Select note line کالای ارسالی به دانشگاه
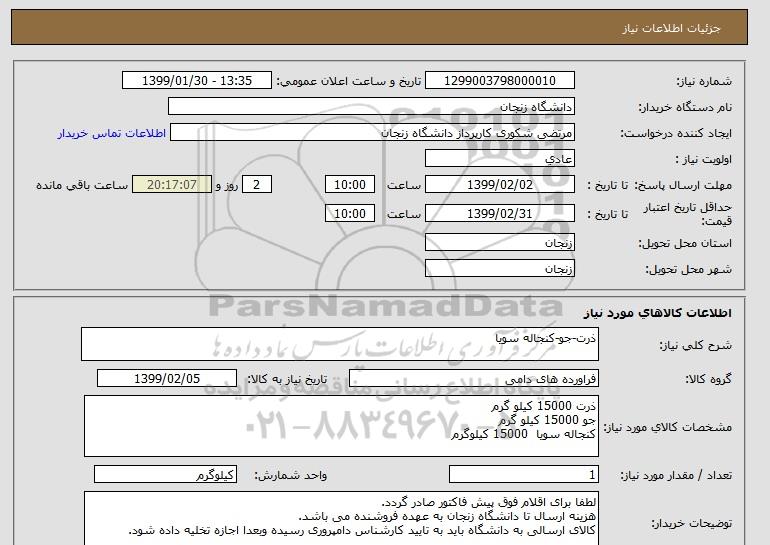Image resolution: width=770 pixels, height=545 pixels. (362, 531)
